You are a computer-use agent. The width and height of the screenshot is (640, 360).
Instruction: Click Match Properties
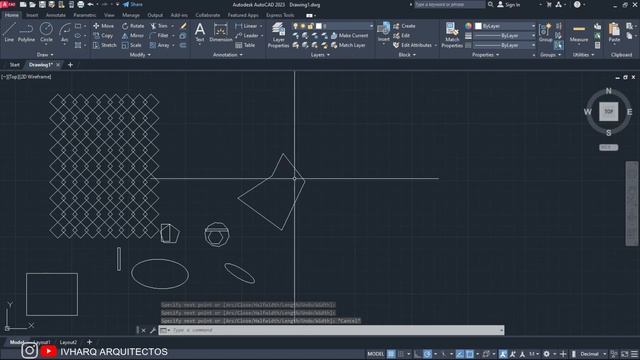pyautogui.click(x=452, y=35)
